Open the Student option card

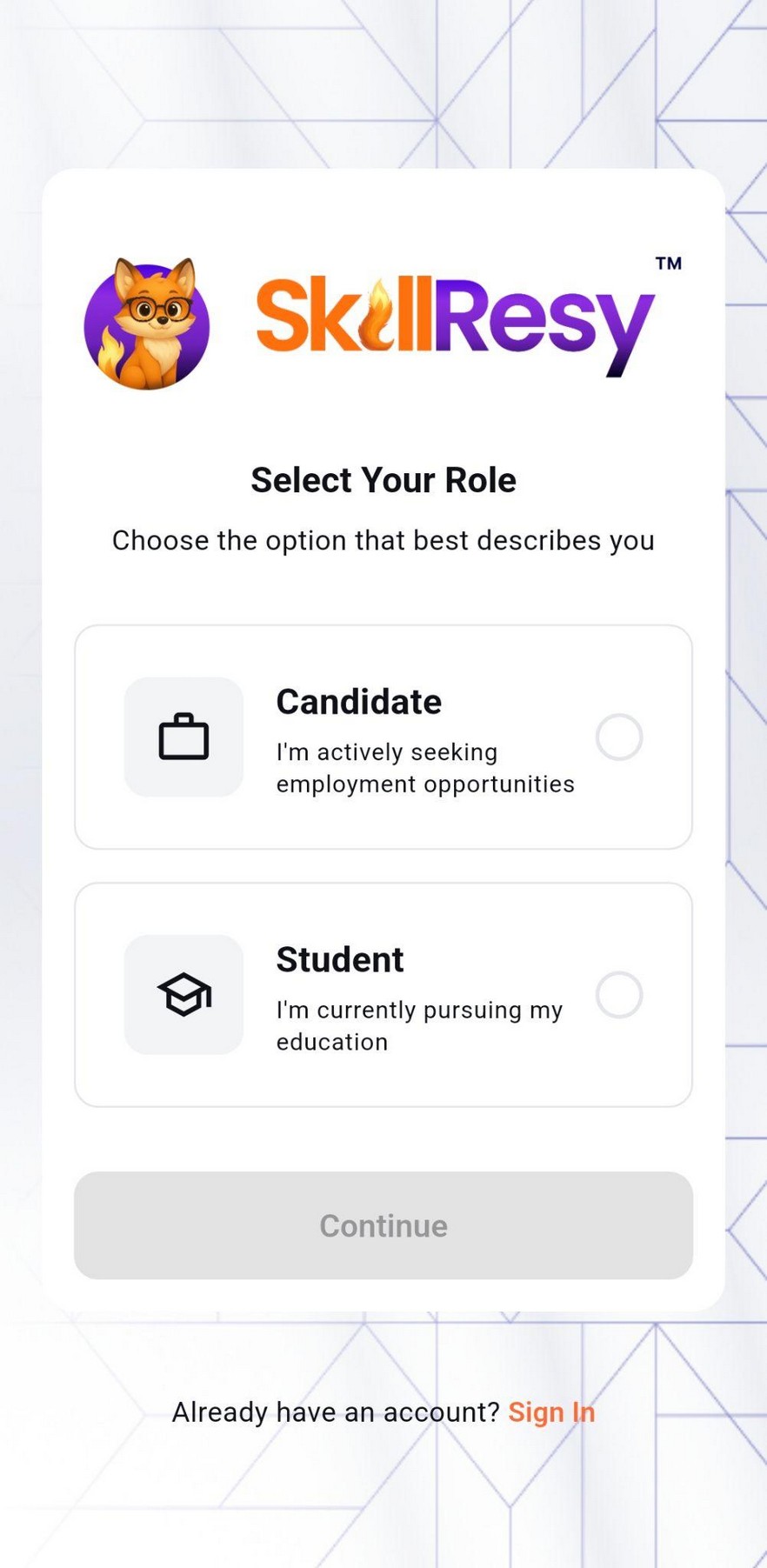tap(383, 995)
